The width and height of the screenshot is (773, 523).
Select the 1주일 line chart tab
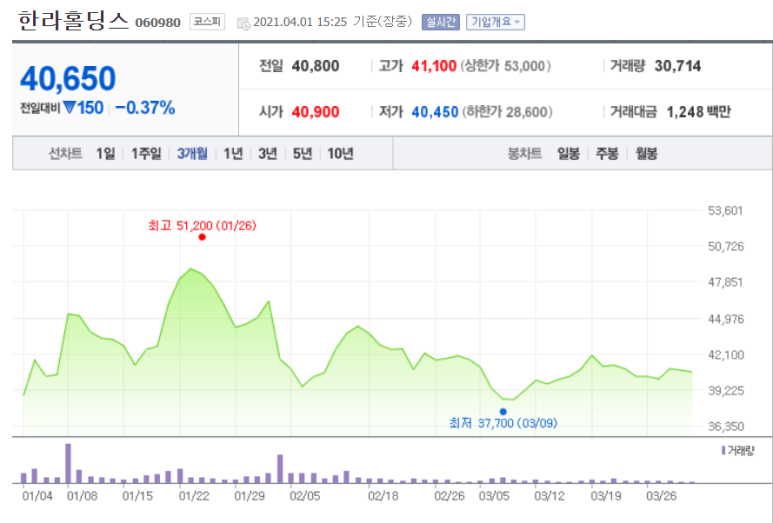(146, 153)
